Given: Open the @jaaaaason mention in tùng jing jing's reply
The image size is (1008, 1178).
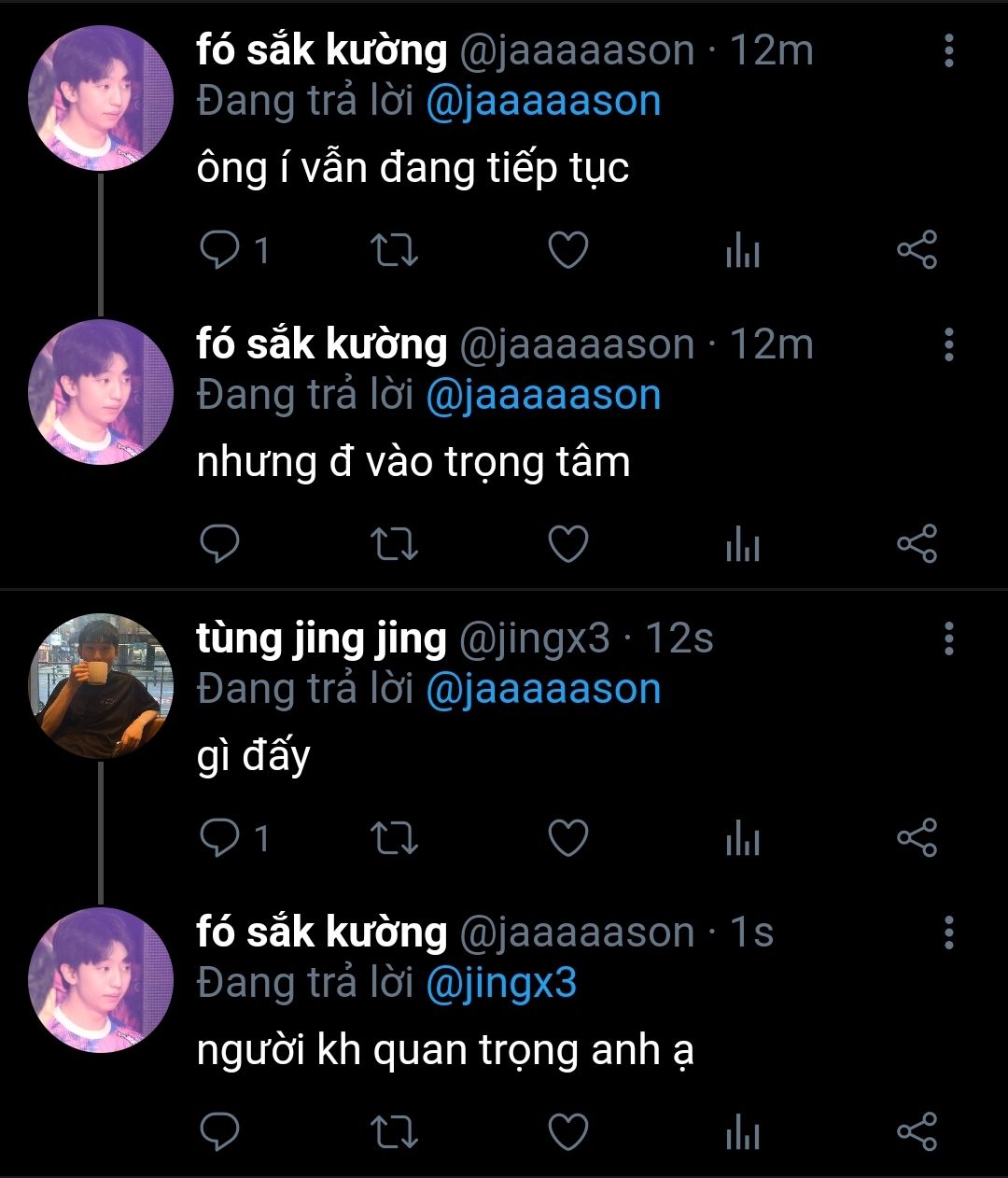Looking at the screenshot, I should 543,689.
